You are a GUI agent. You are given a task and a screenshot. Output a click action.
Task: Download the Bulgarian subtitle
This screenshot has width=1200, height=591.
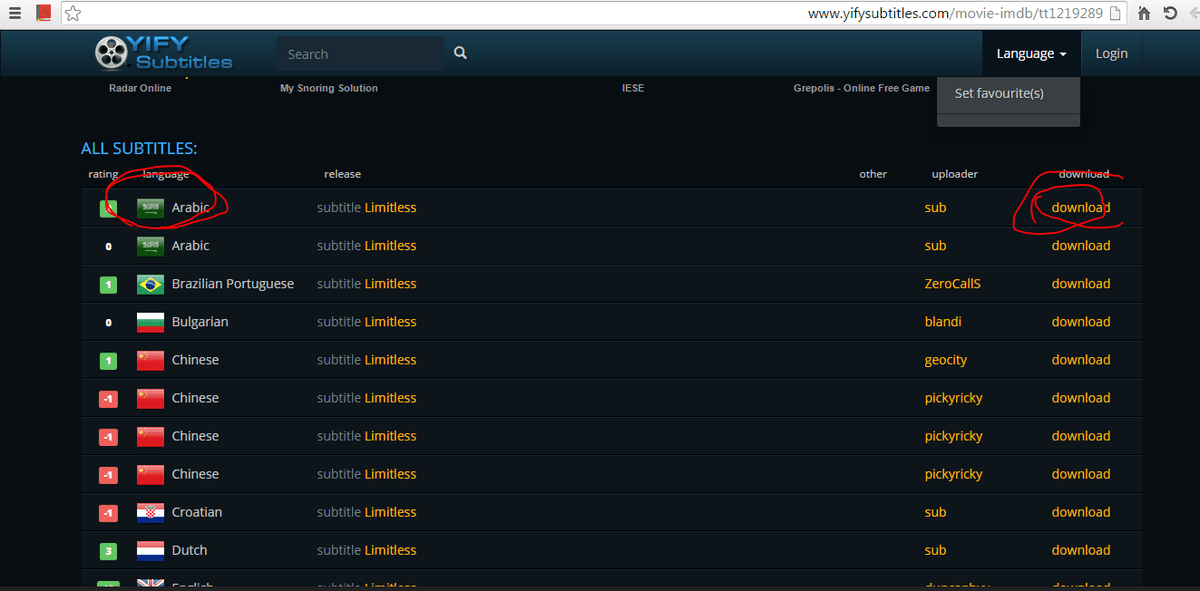1080,322
